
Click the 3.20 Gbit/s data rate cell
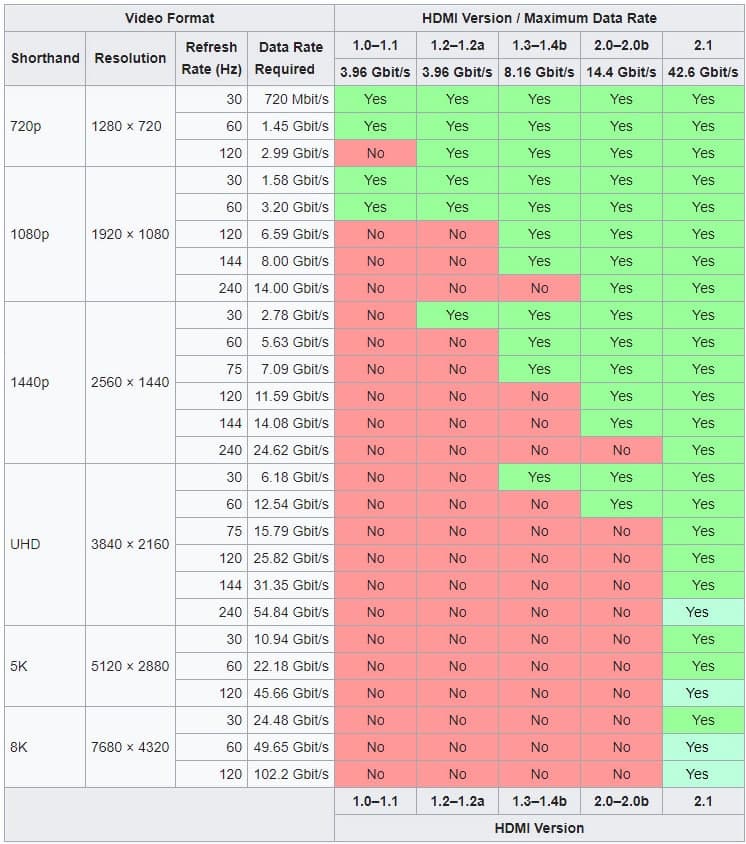[x=291, y=207]
